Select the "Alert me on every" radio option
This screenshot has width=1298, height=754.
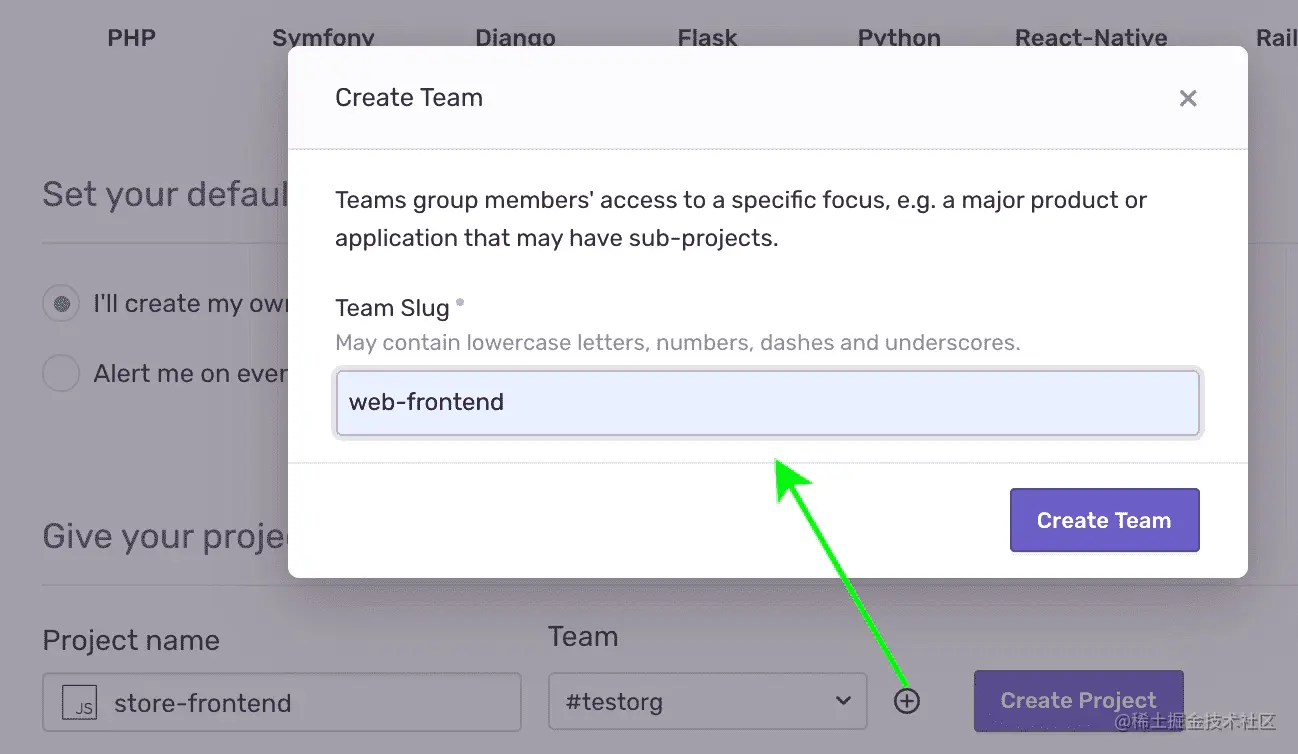click(61, 374)
